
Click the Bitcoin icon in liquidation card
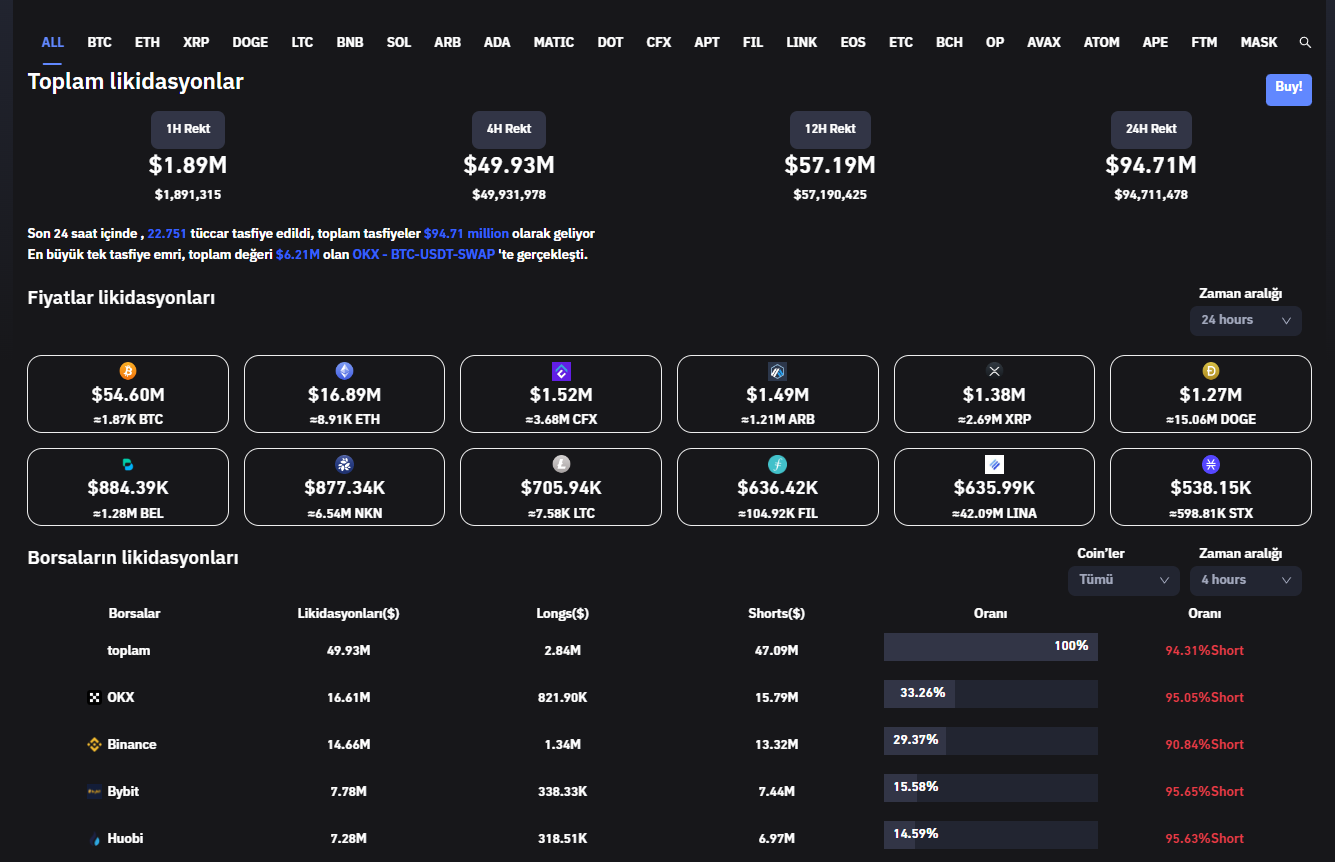click(127, 372)
